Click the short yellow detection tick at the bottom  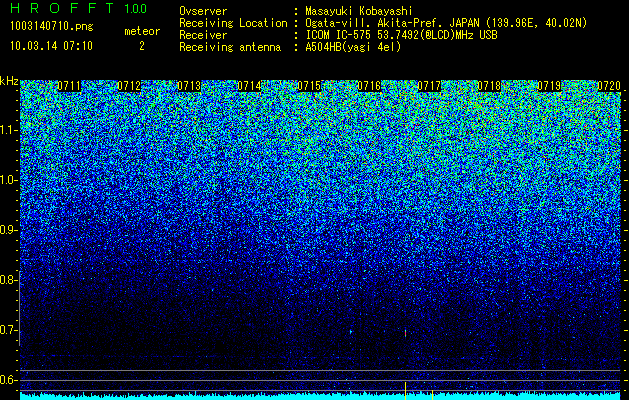432,395
